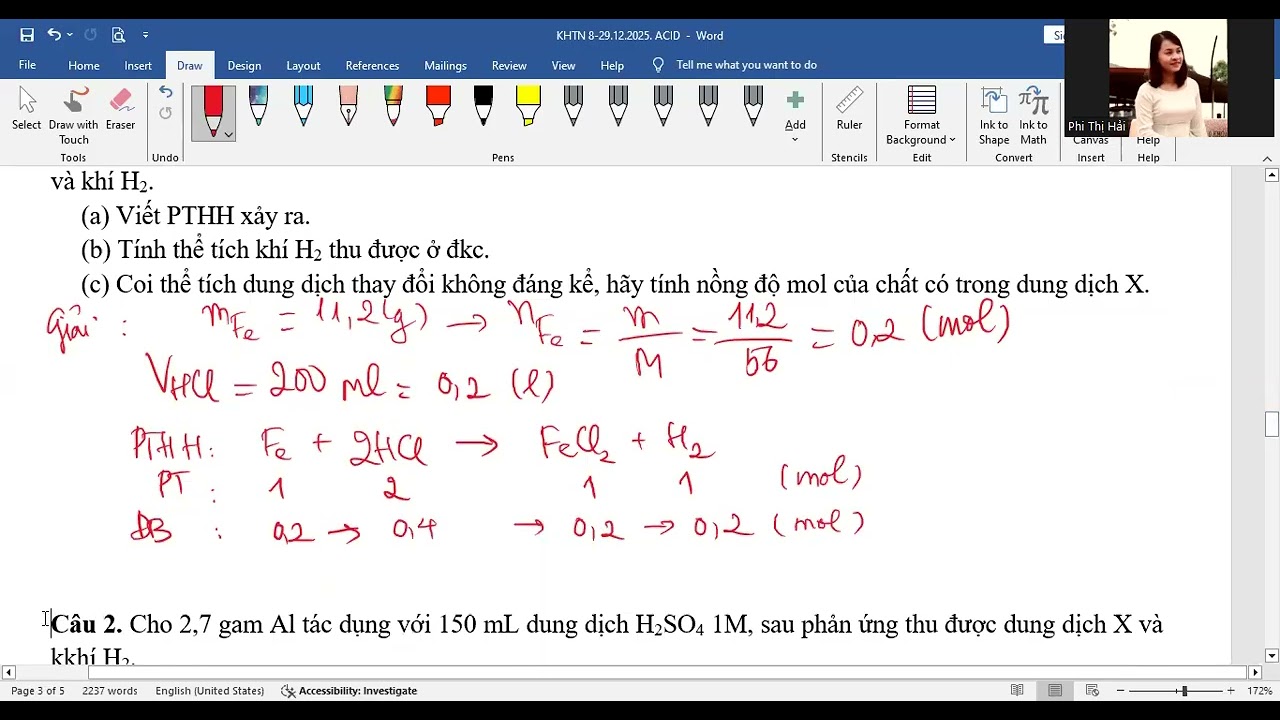The height and width of the screenshot is (720, 1280).
Task: Select the pink fountain-tip pen
Action: click(x=348, y=106)
